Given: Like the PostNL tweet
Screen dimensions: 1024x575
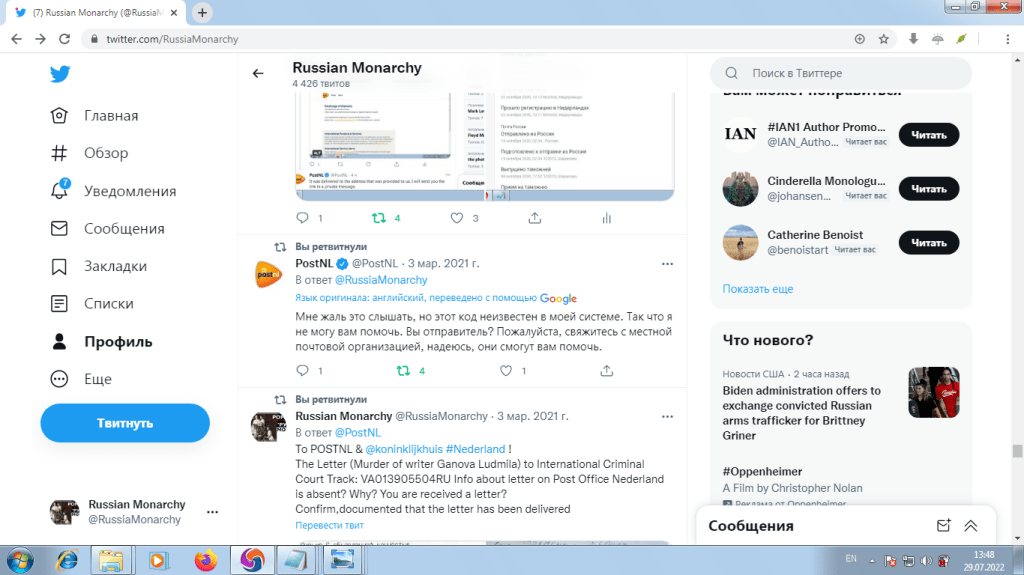Looking at the screenshot, I should [503, 371].
